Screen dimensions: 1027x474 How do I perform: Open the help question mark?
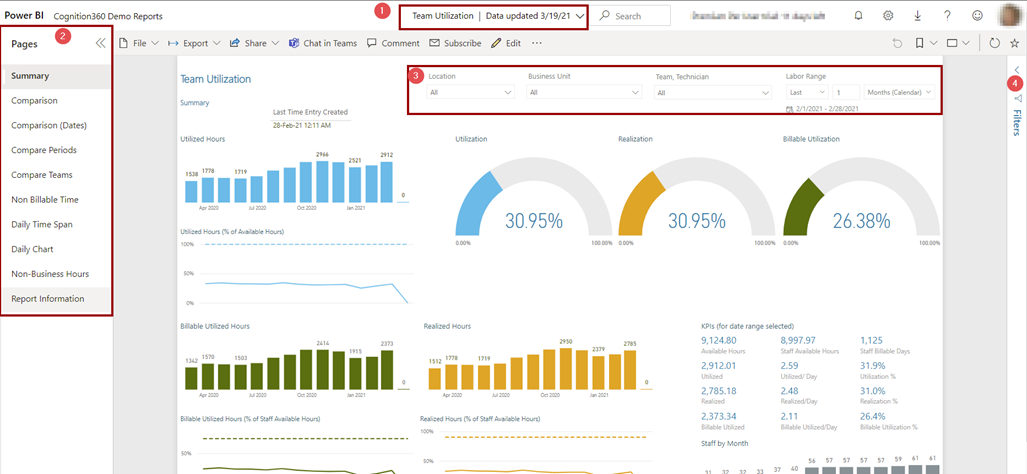coord(947,16)
